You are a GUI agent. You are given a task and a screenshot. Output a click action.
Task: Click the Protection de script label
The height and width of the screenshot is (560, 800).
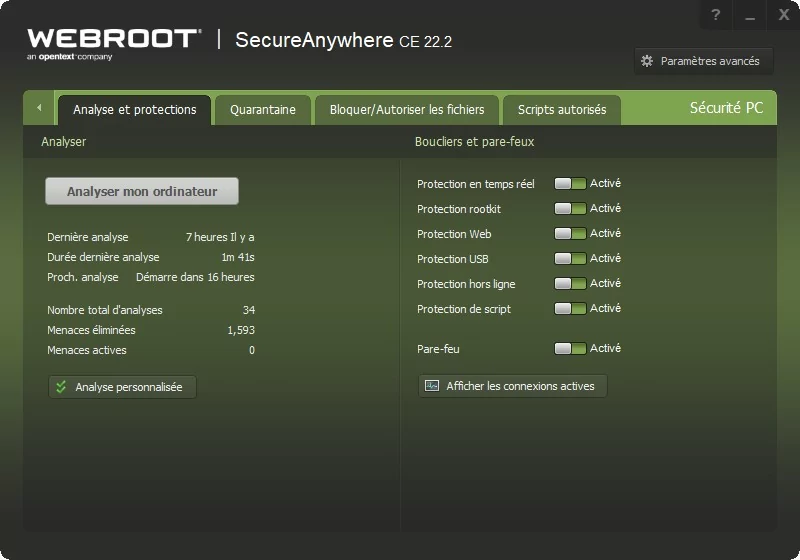click(464, 309)
